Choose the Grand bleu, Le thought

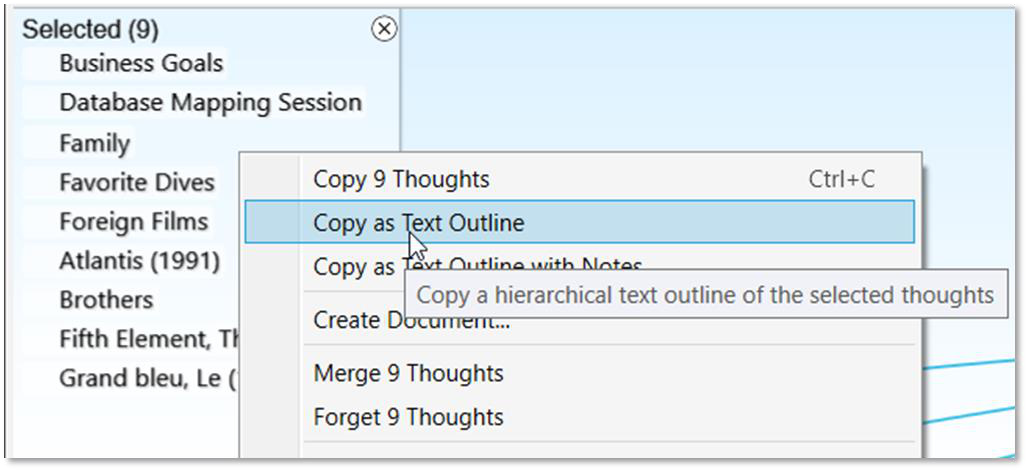click(x=145, y=379)
